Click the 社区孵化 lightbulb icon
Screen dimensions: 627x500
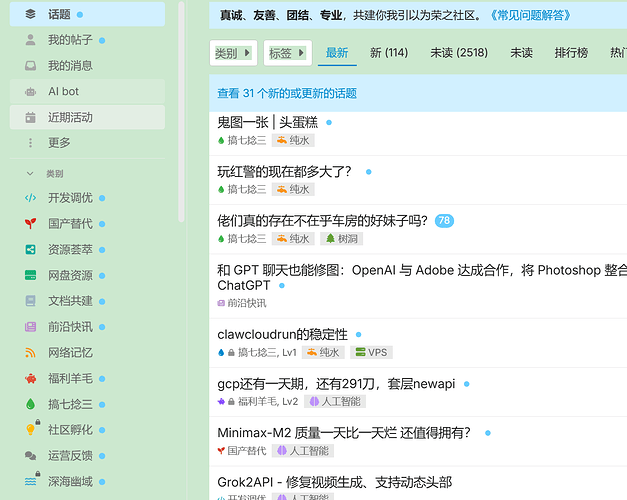30,430
